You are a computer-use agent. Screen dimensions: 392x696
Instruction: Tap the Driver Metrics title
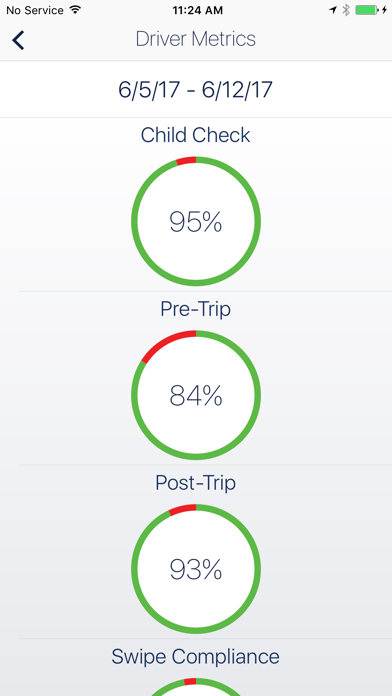[x=195, y=39]
